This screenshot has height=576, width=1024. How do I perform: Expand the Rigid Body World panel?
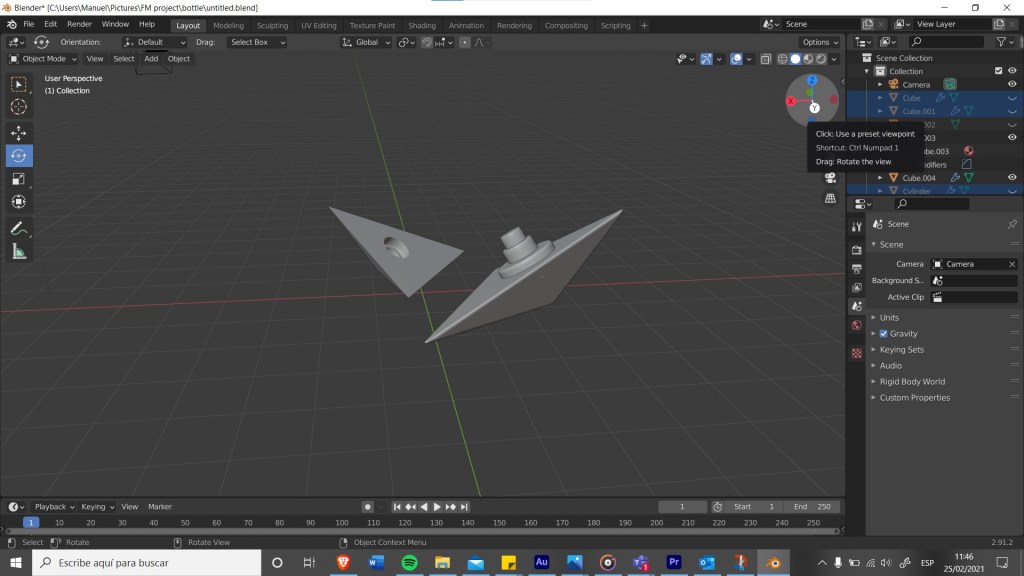(x=912, y=382)
